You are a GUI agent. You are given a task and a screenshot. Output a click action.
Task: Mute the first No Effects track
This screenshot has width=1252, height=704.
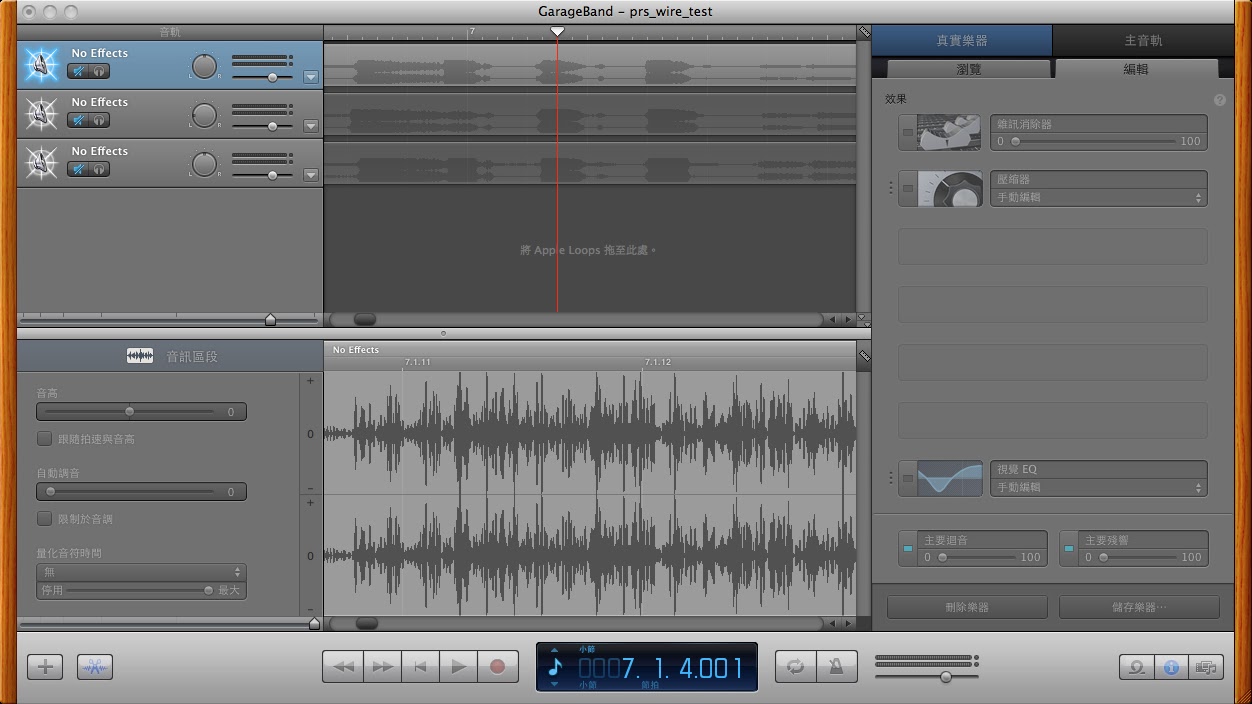tap(77, 71)
